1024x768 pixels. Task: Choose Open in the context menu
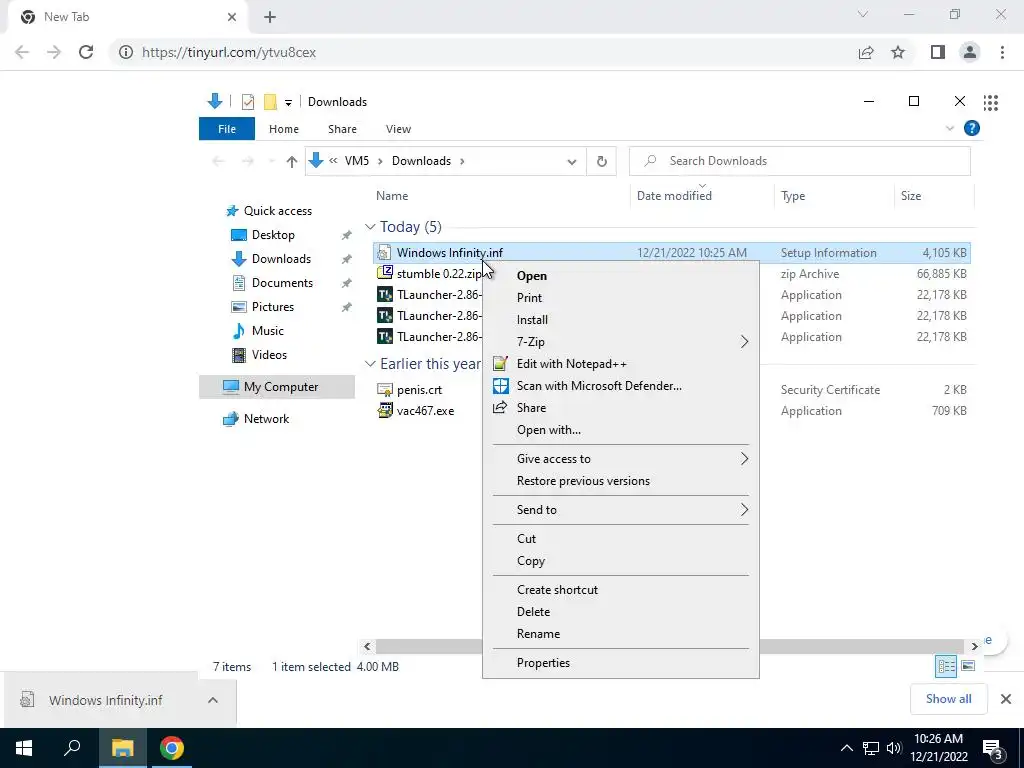(620, 276)
